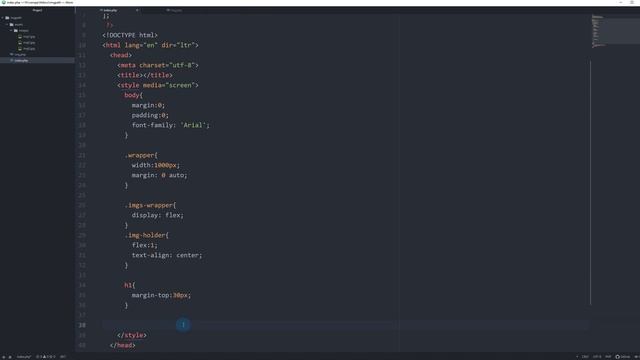
Task: Click the padding:0; declaration
Action: [150, 115]
